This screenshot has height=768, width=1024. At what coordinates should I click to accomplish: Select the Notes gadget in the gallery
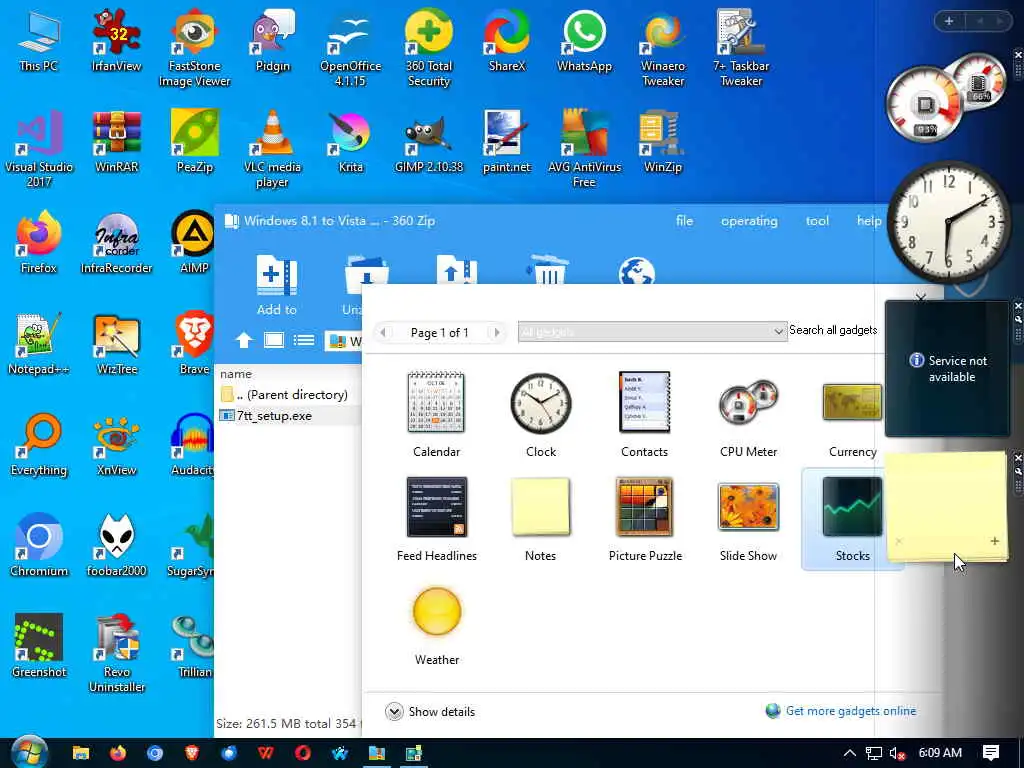540,507
